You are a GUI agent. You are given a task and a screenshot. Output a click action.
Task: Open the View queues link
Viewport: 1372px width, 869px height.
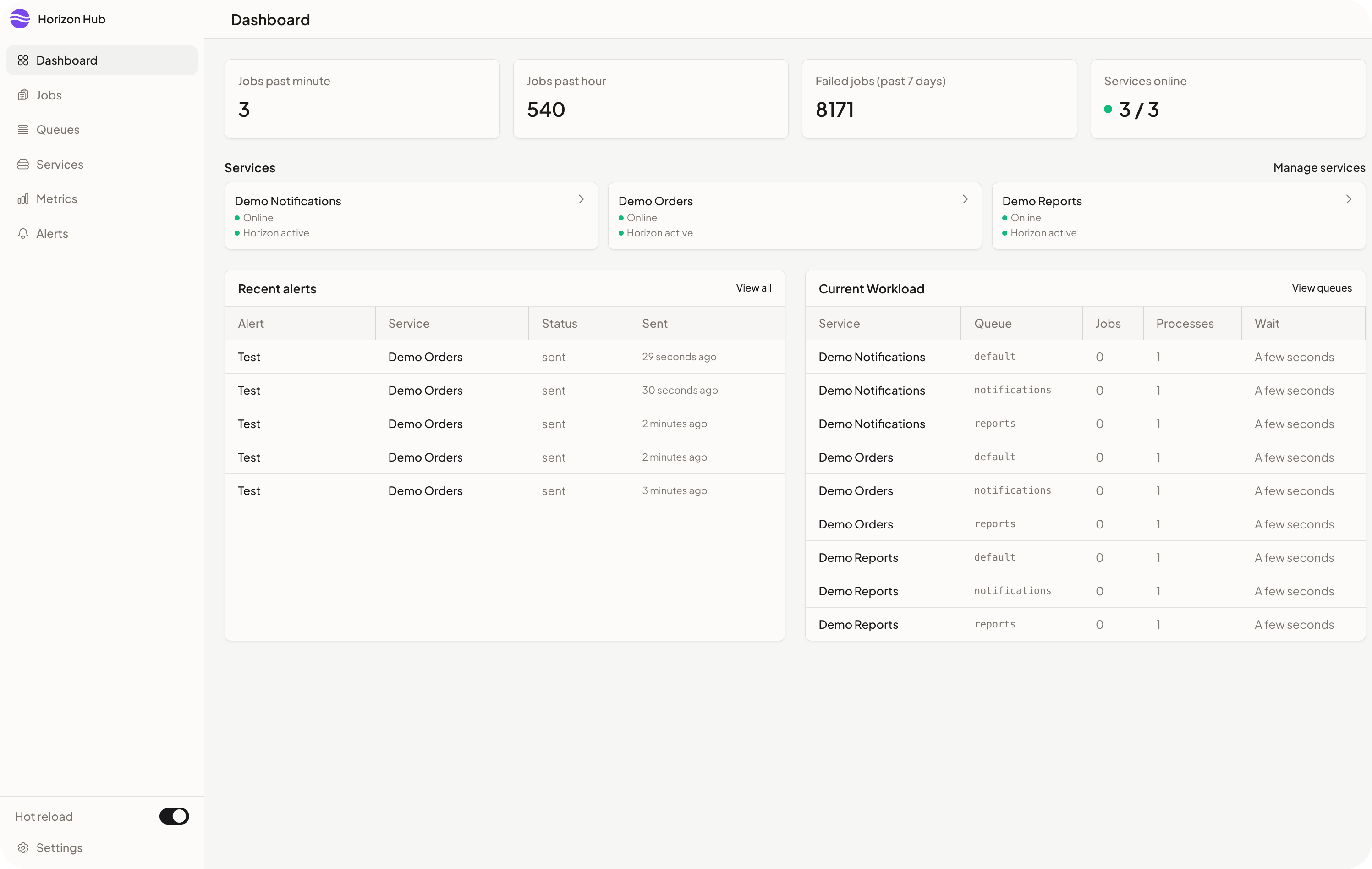pos(1321,288)
